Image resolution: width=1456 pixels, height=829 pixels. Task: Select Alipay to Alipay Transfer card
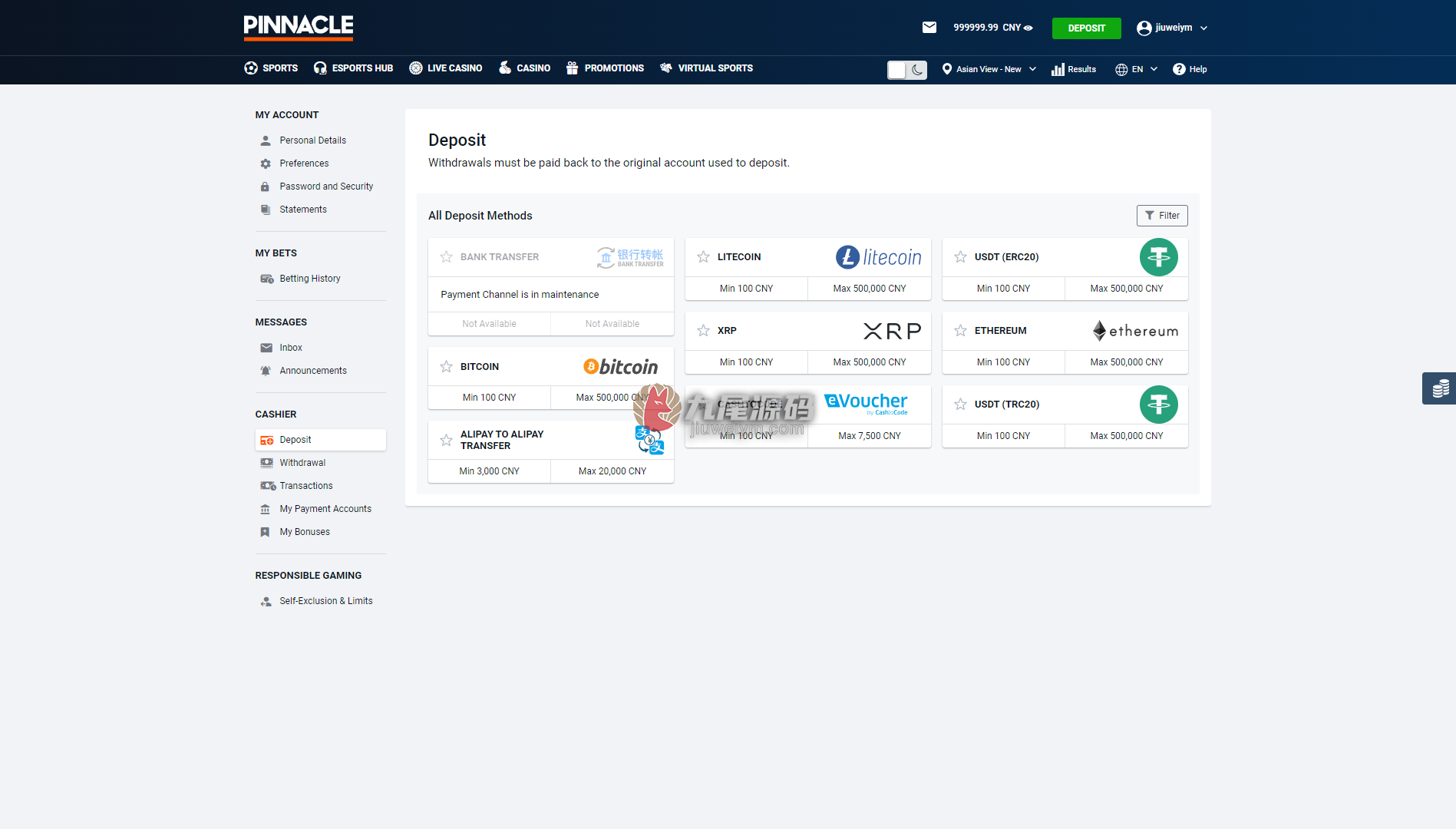tap(551, 452)
